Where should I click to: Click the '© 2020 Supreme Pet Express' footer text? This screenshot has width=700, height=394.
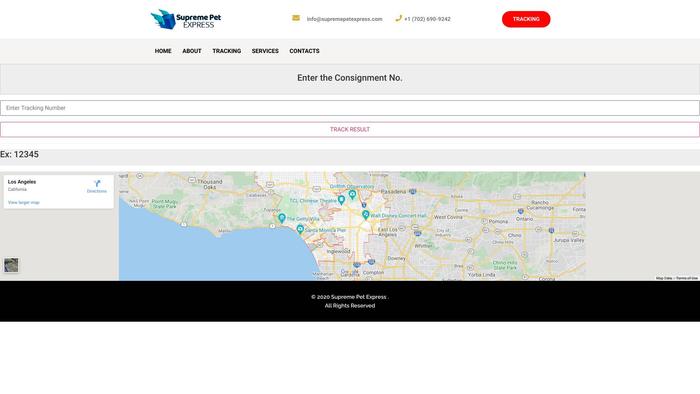350,297
